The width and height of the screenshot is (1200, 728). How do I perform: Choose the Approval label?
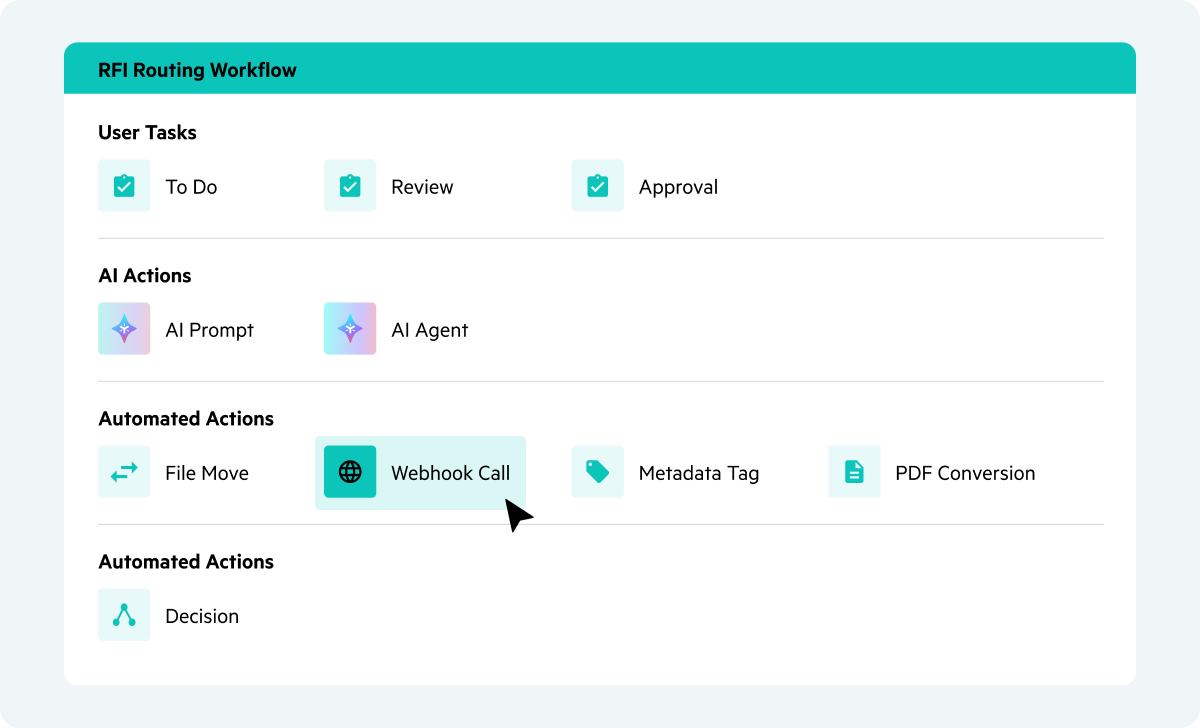[x=678, y=188]
